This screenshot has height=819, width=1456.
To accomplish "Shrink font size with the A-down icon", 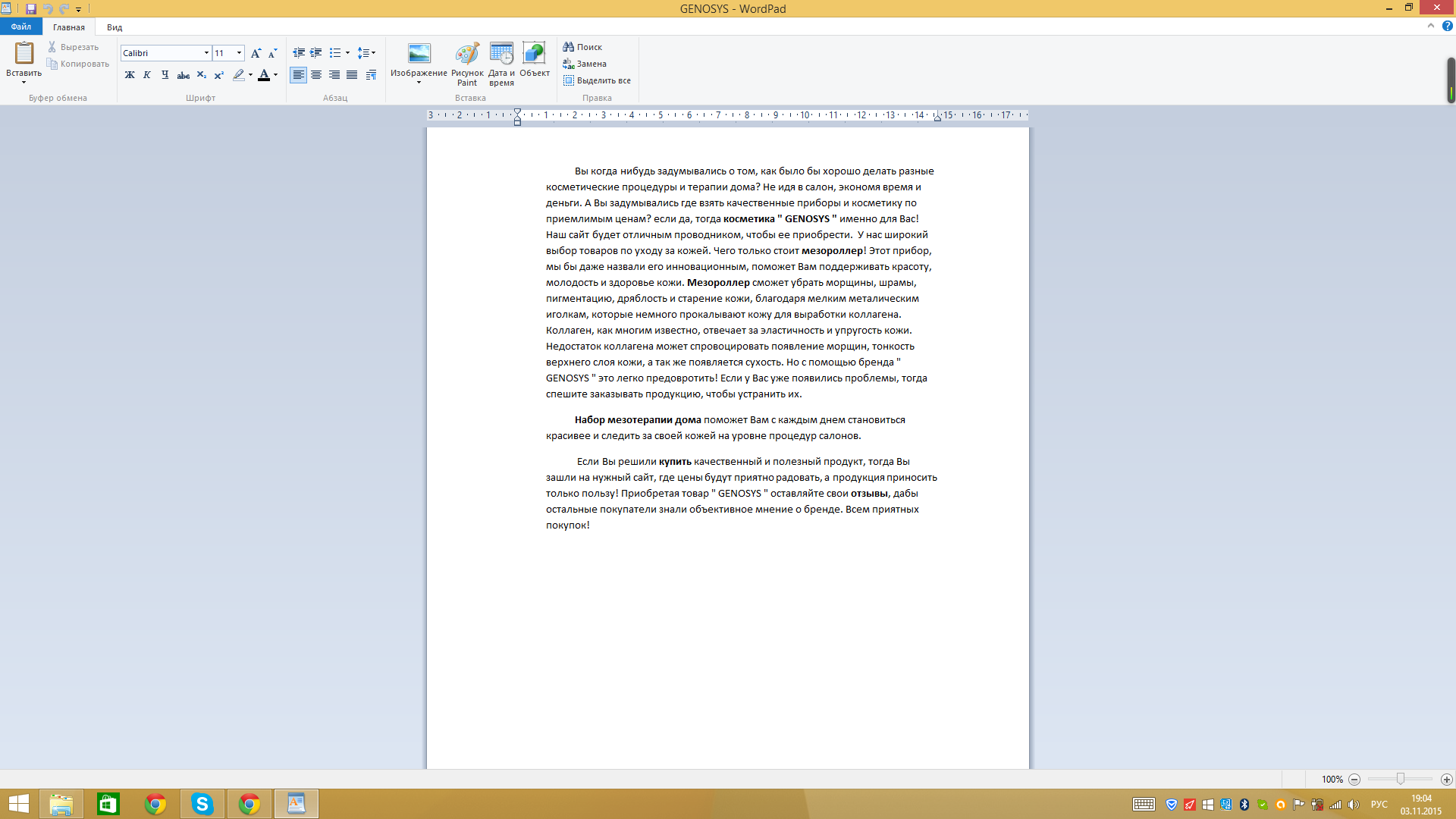I will (x=273, y=53).
